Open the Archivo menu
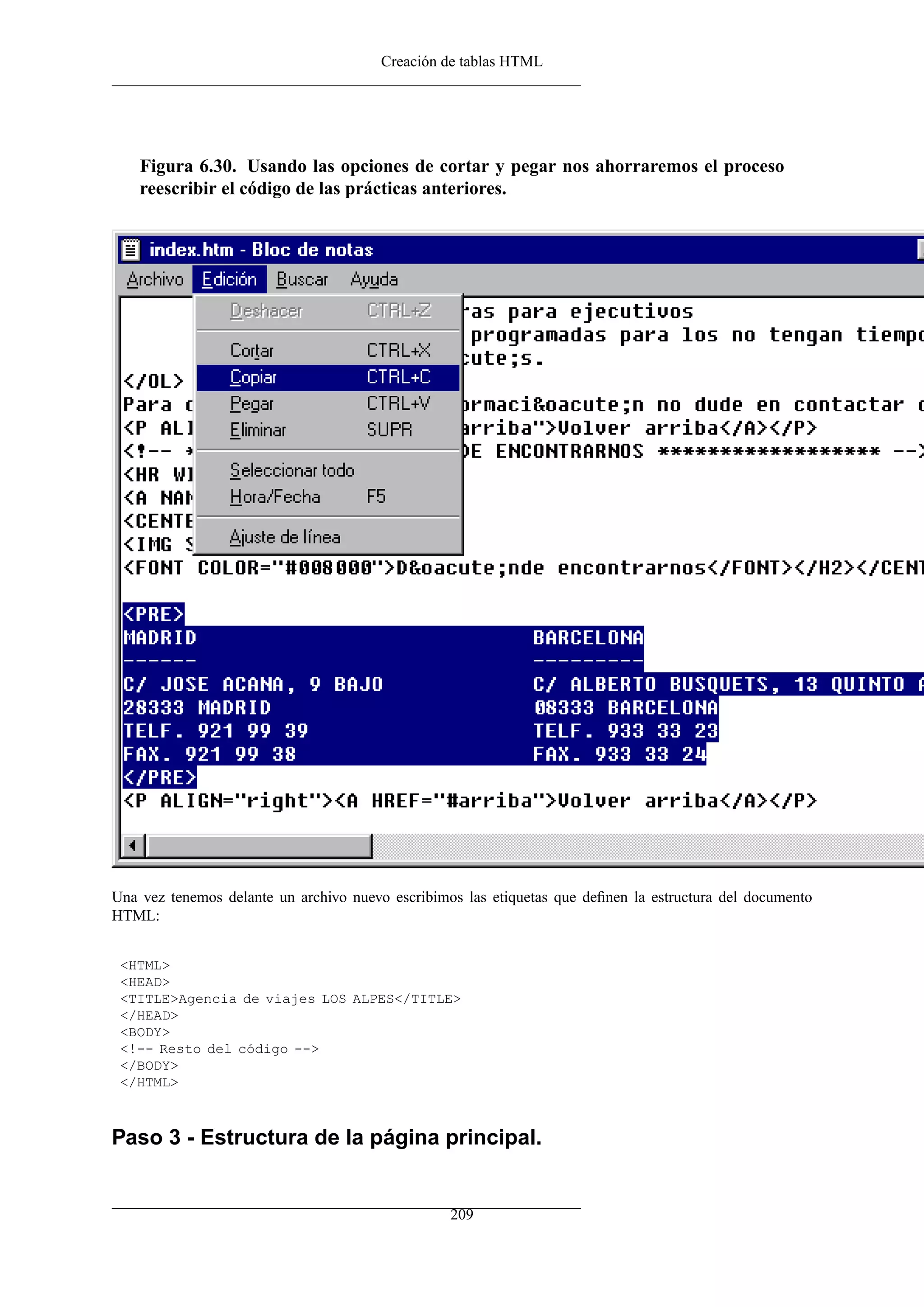924x1307 pixels. (x=155, y=279)
